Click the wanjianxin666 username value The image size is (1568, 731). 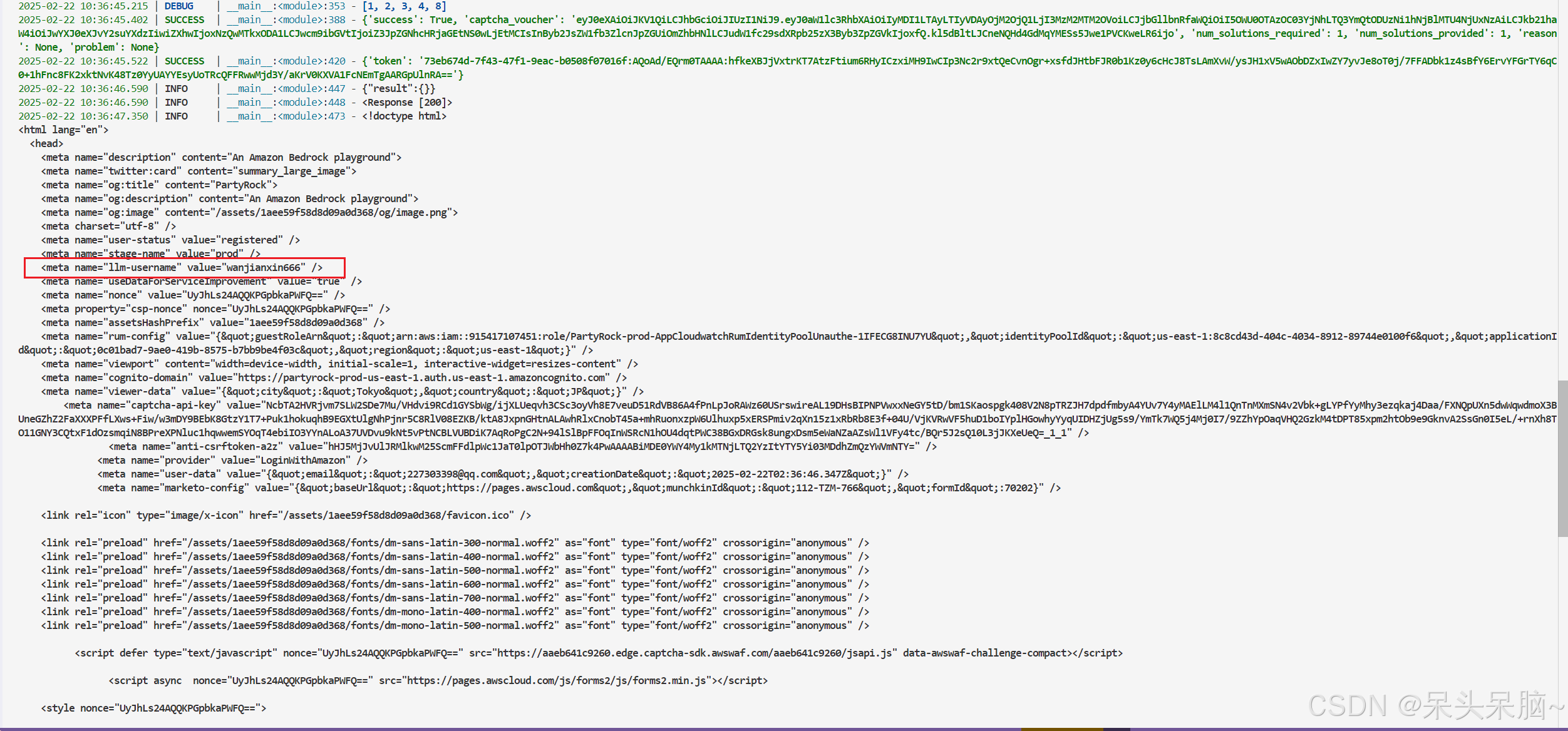click(x=264, y=268)
